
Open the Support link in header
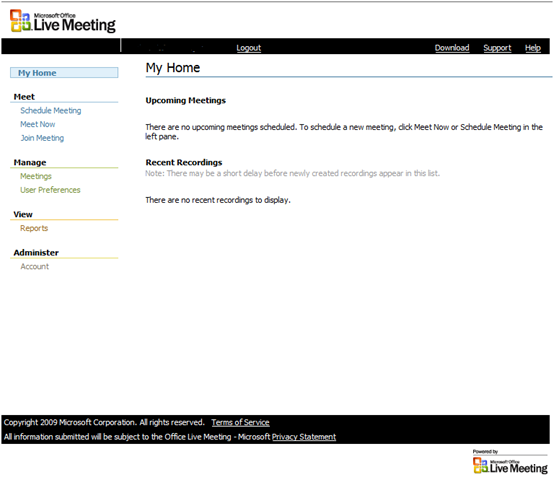(497, 48)
